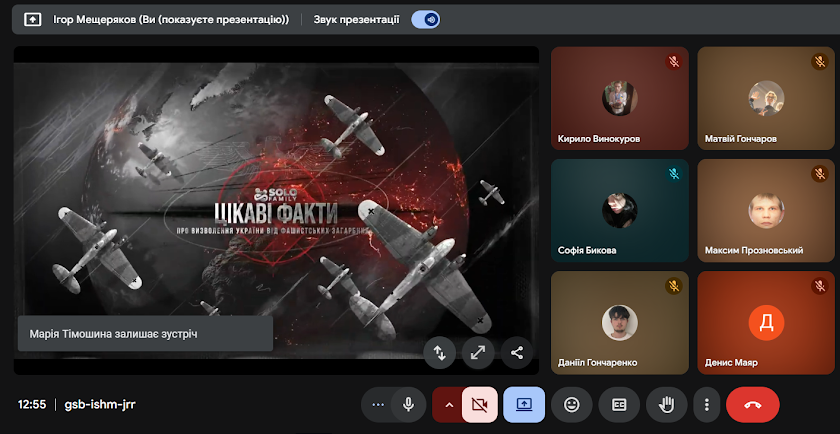This screenshot has height=434, width=840.
Task: Click the Марія Тімошина leaving notification
Action: click(x=145, y=333)
